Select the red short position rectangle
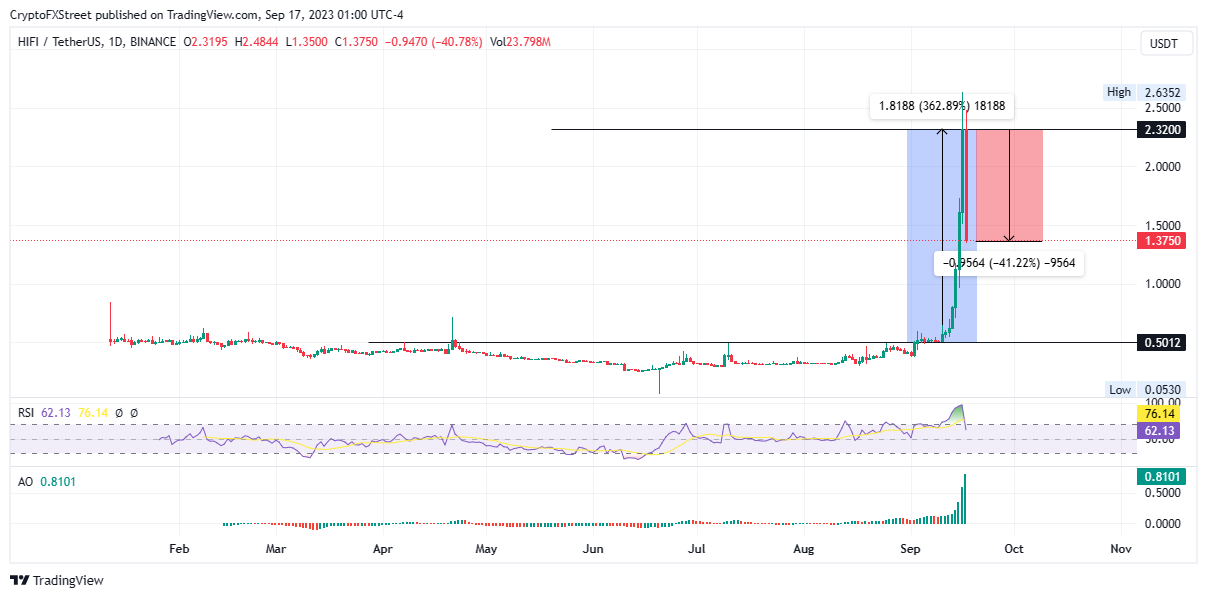This screenshot has height=598, width=1207. point(1009,185)
